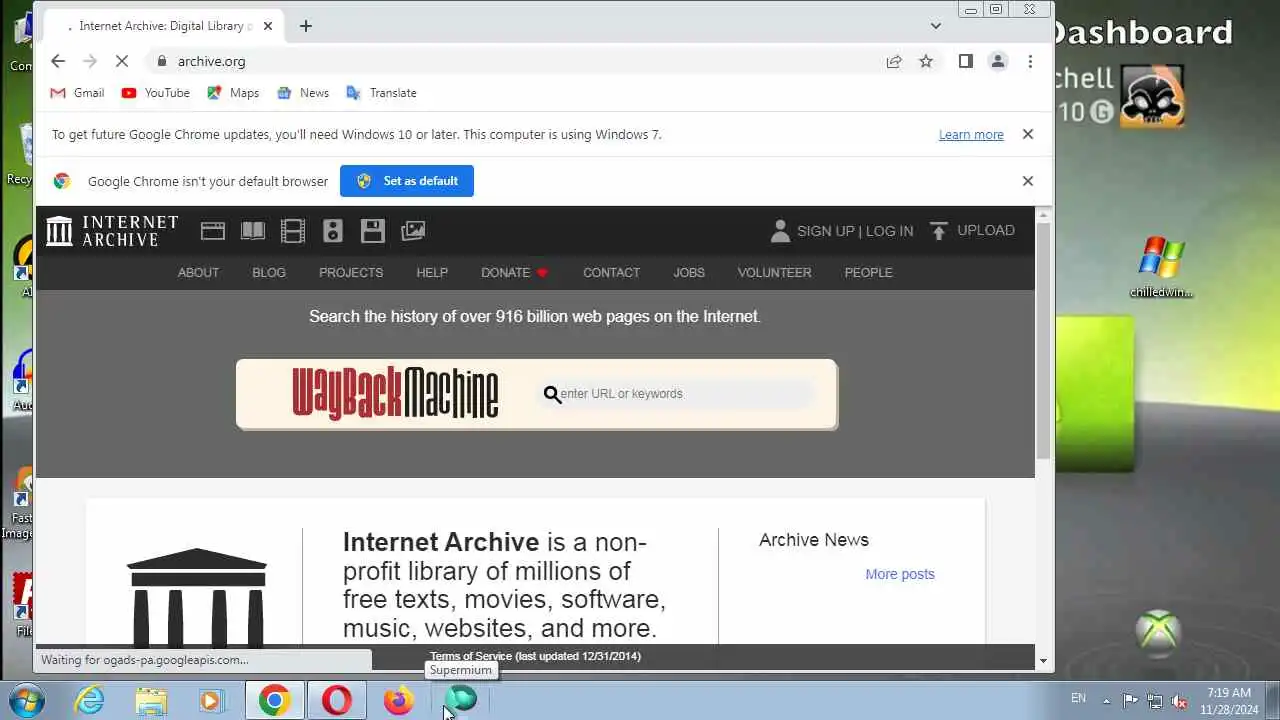
Task: Click the UPLOAD link text
Action: pyautogui.click(x=986, y=230)
